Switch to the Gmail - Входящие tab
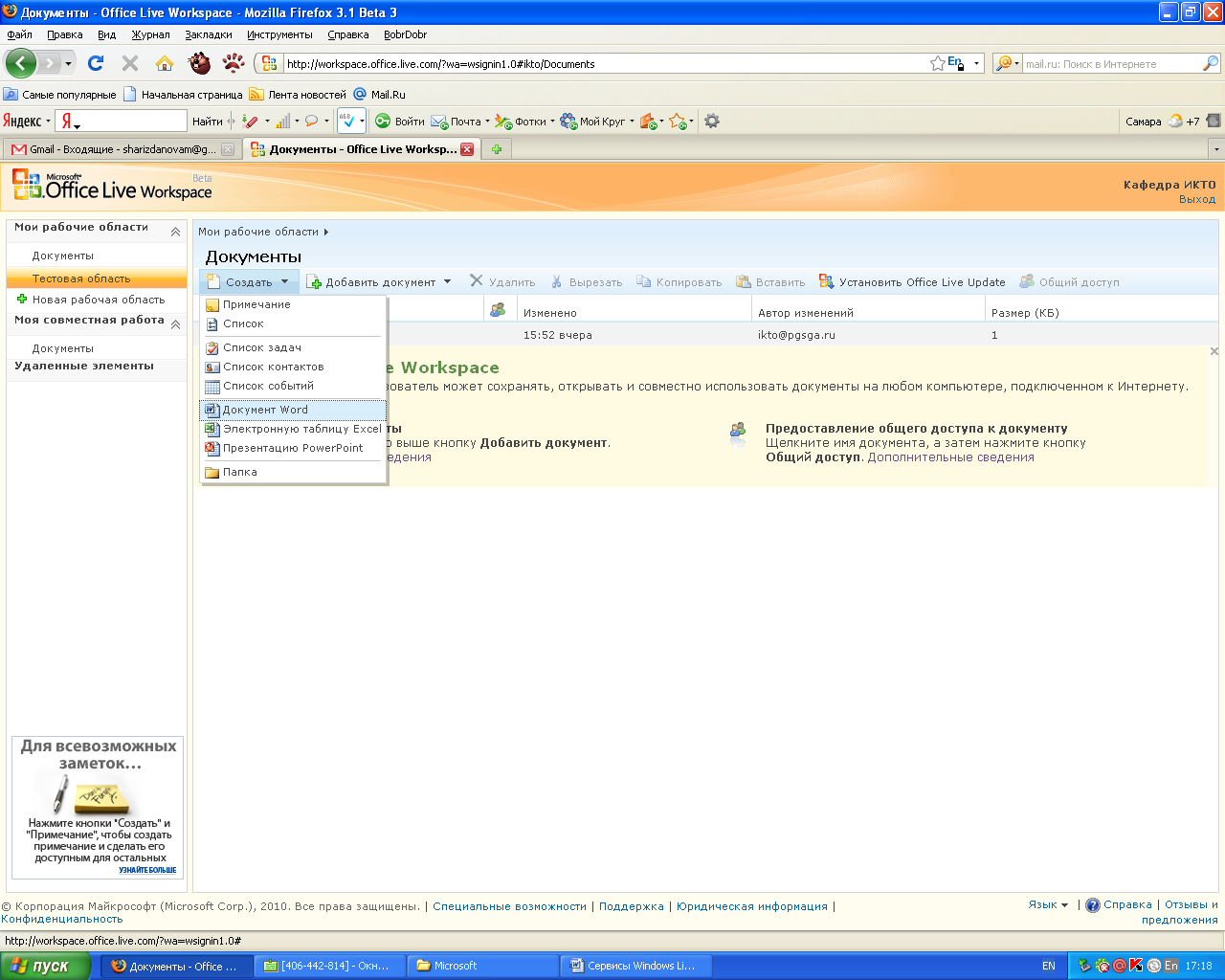Viewport: 1225px width, 980px height. 122,149
